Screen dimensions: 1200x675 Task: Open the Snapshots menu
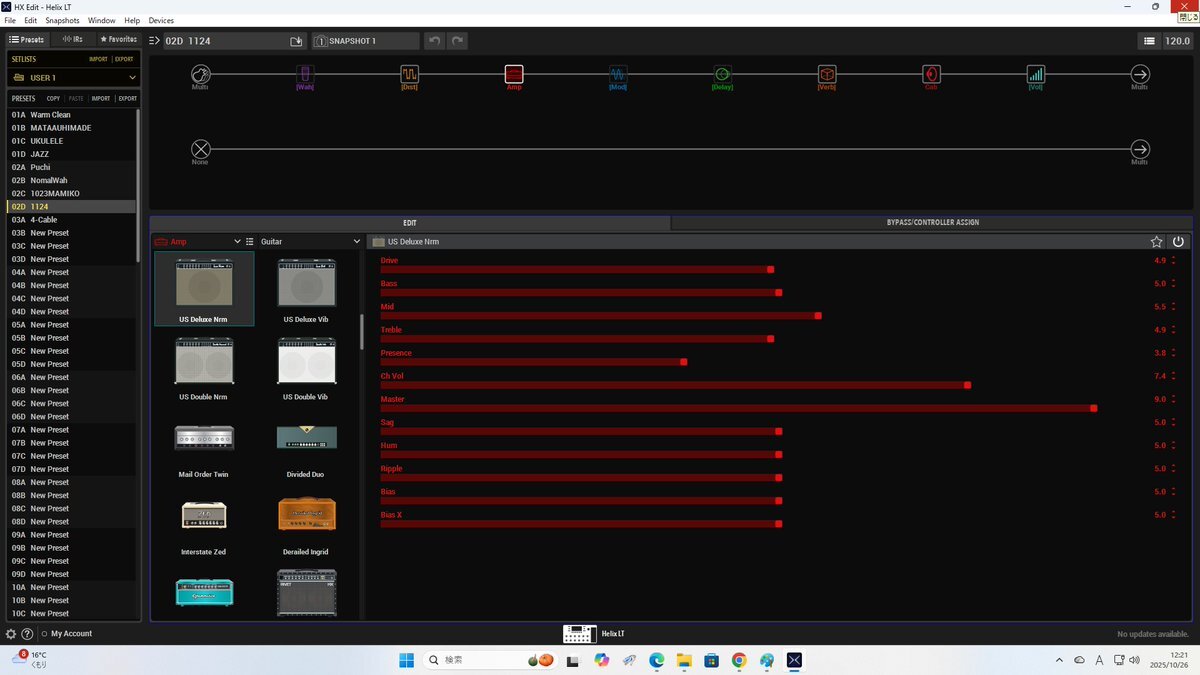pos(62,20)
